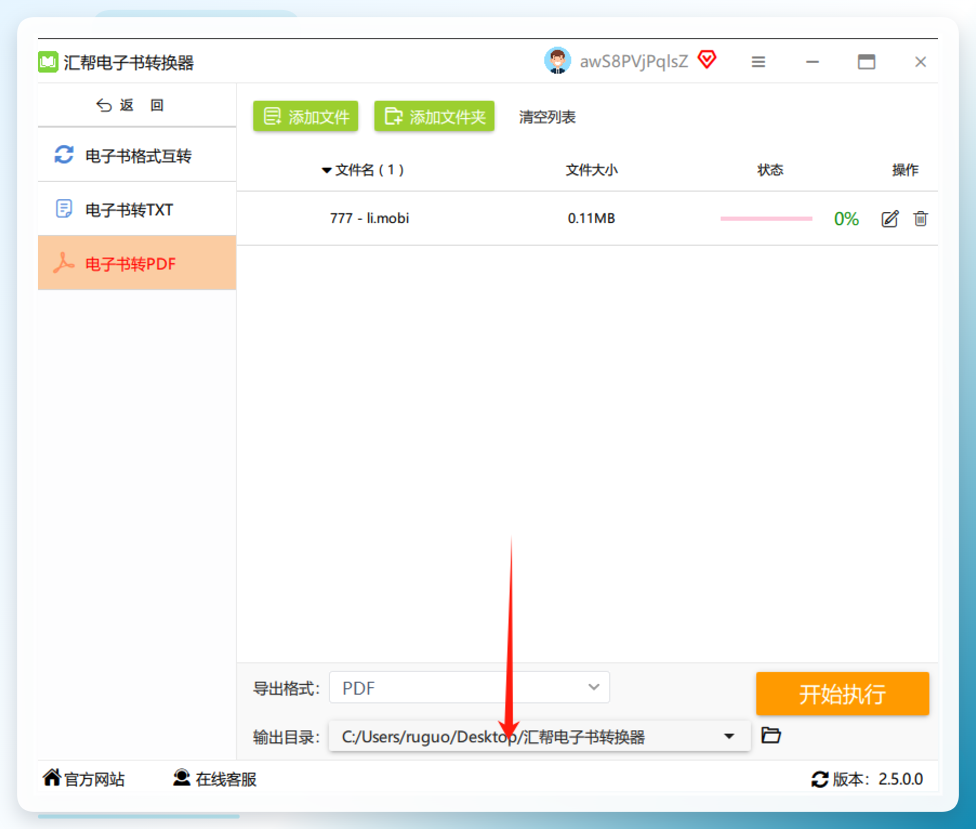Check for updates via refresh icon
The image size is (976, 829).
(820, 779)
